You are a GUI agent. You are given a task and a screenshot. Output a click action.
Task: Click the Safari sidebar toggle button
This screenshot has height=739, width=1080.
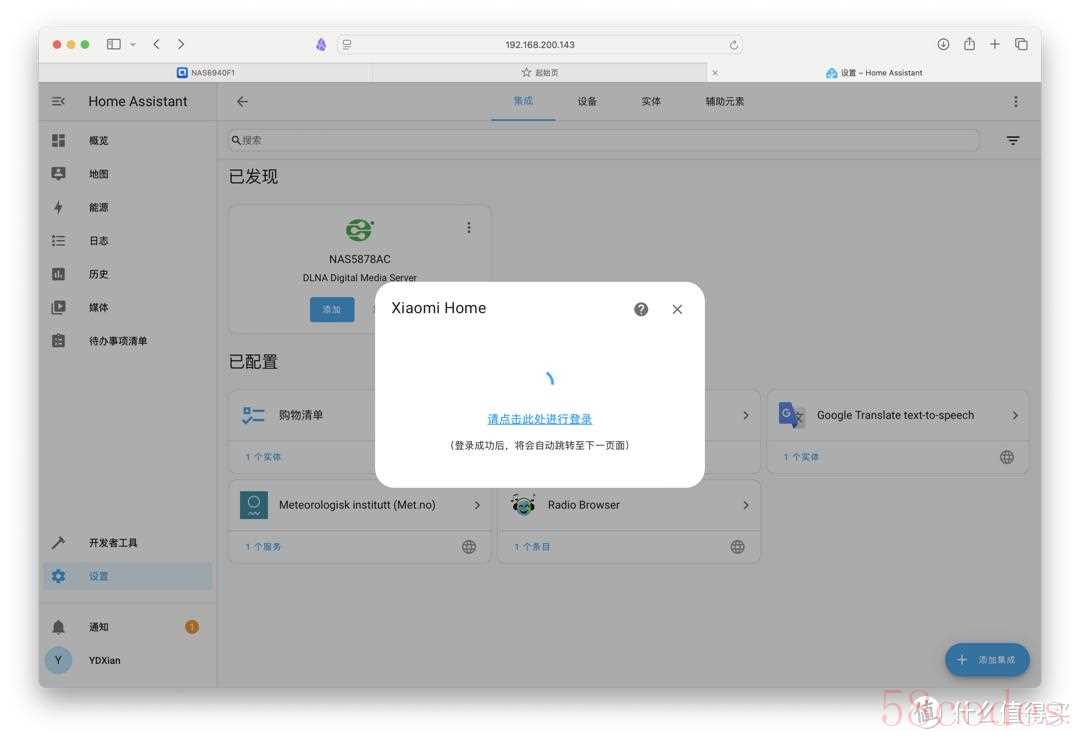(114, 44)
